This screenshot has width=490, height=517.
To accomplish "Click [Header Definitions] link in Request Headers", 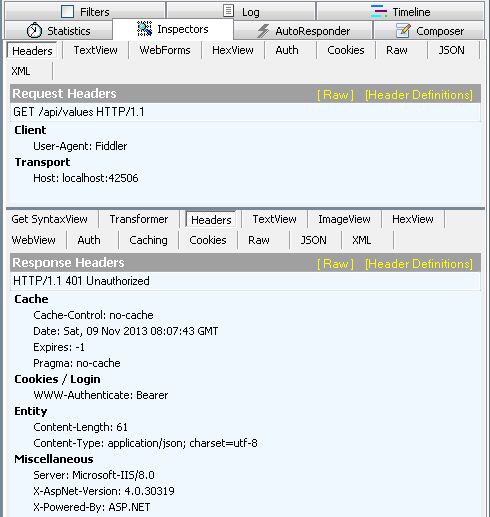I will tap(419, 95).
